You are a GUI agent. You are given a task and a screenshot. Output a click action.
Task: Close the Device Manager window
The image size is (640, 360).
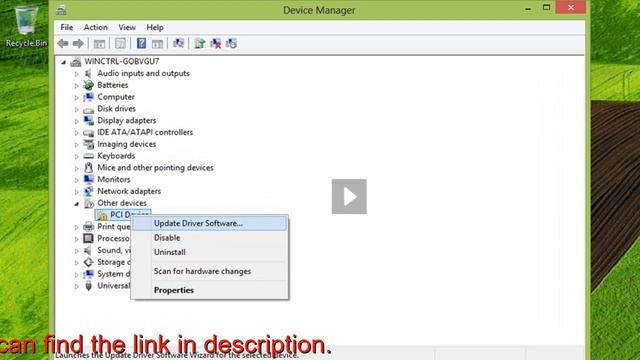571,7
